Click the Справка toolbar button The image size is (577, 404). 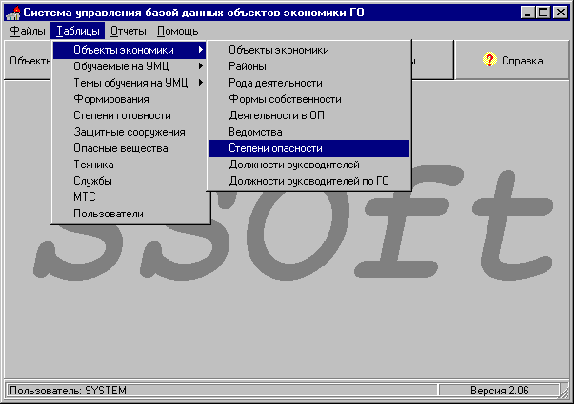(512, 60)
